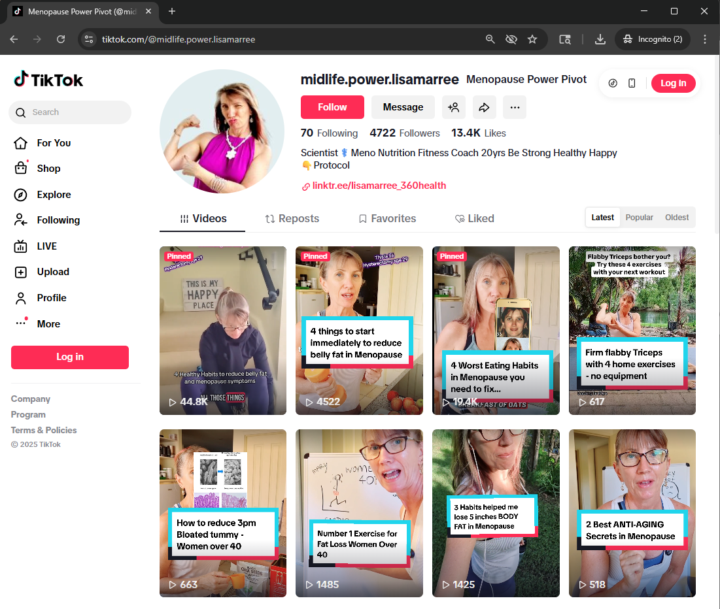Reload the page with refresh icon

tap(61, 39)
